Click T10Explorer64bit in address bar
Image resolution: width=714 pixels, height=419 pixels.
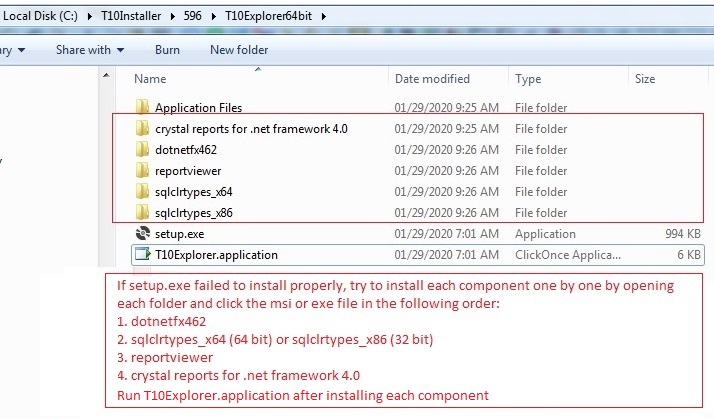click(268, 16)
